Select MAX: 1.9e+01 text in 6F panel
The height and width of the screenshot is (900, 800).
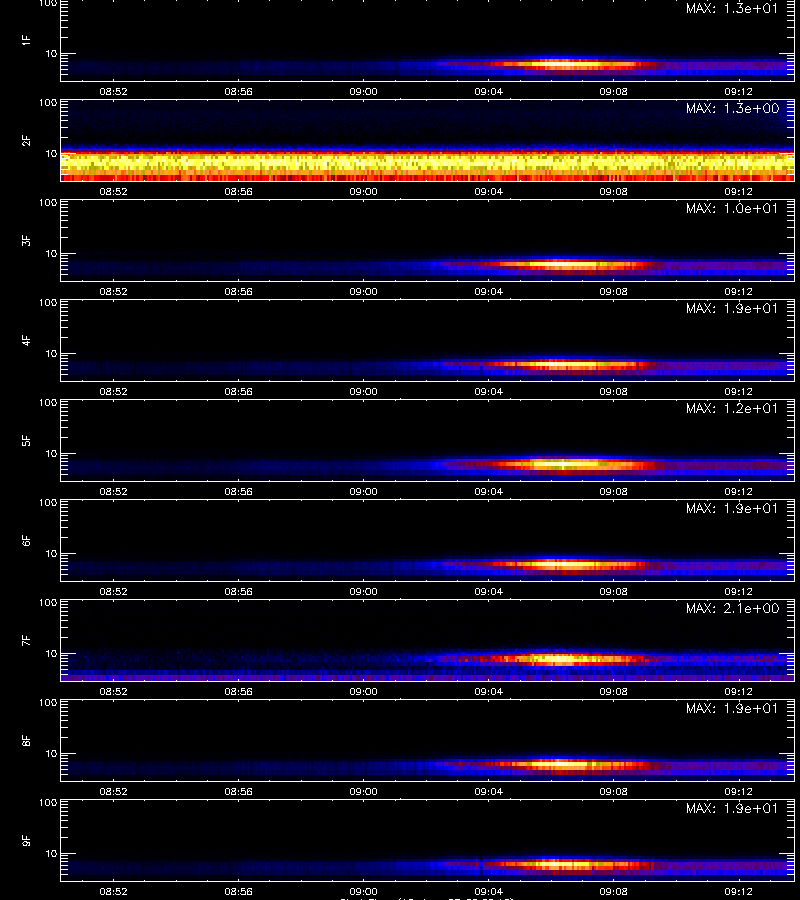tap(732, 509)
